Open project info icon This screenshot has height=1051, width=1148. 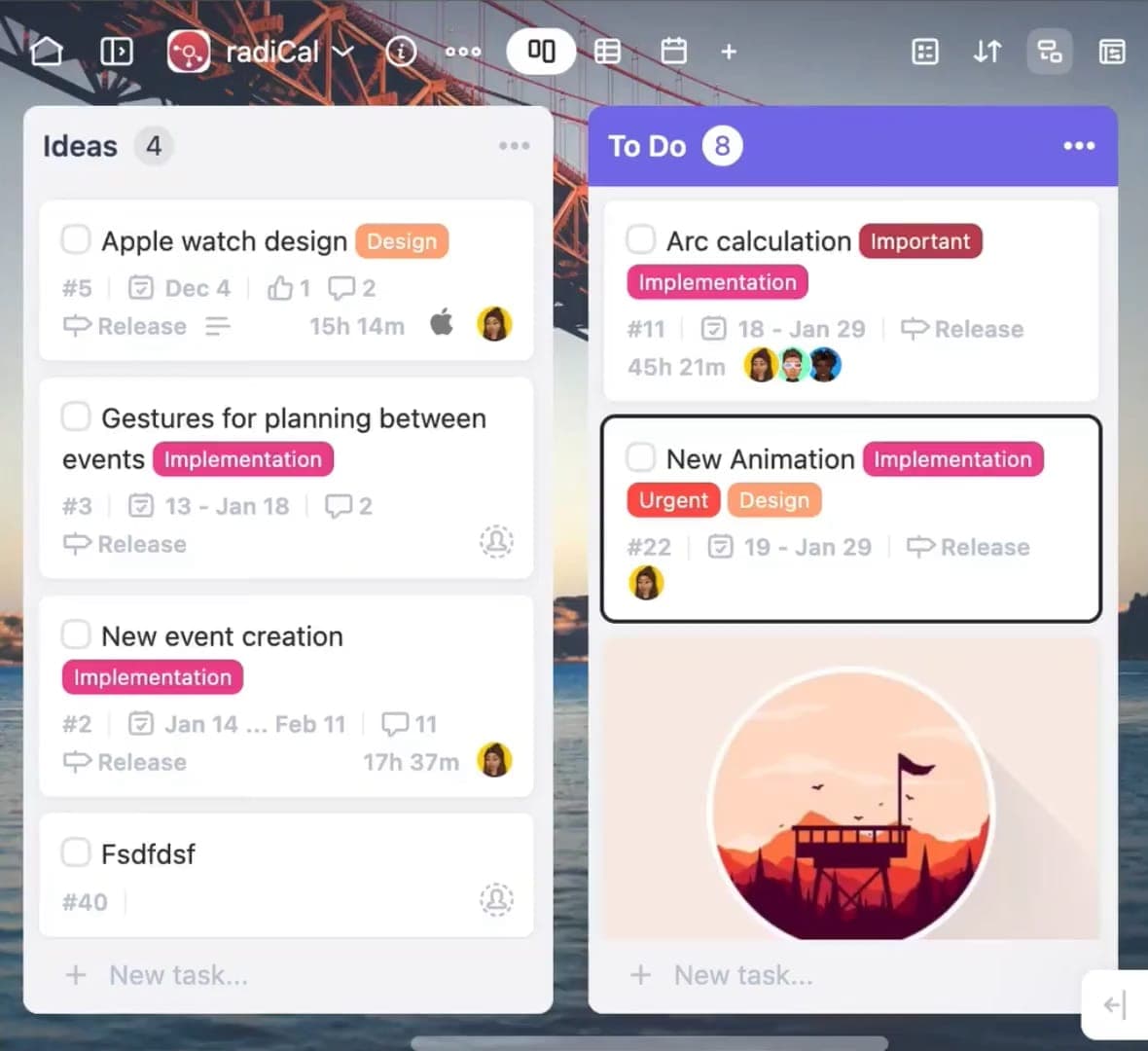(401, 51)
